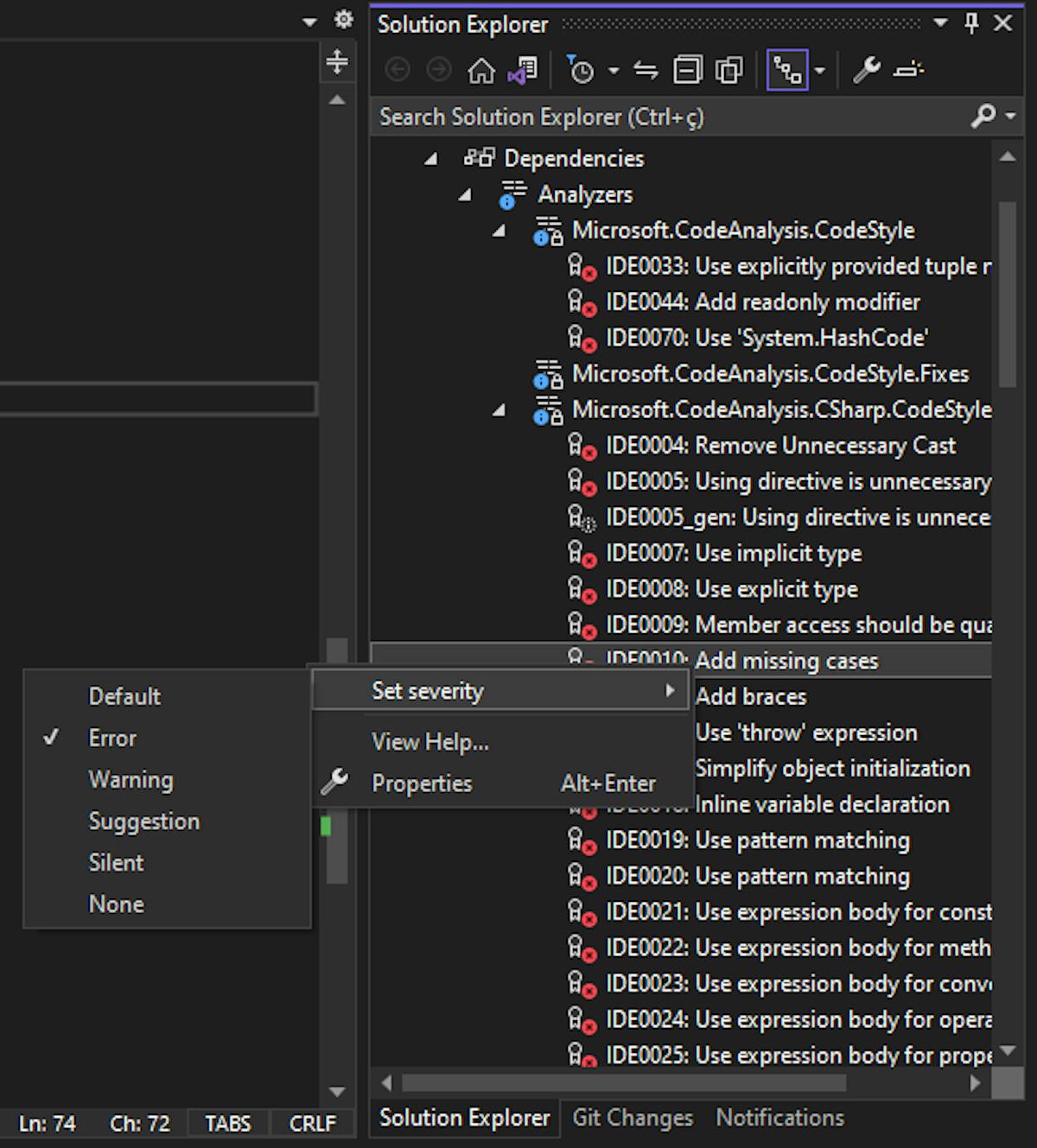Collapse the Analyzers node
The image size is (1037, 1148).
pyautogui.click(x=465, y=195)
